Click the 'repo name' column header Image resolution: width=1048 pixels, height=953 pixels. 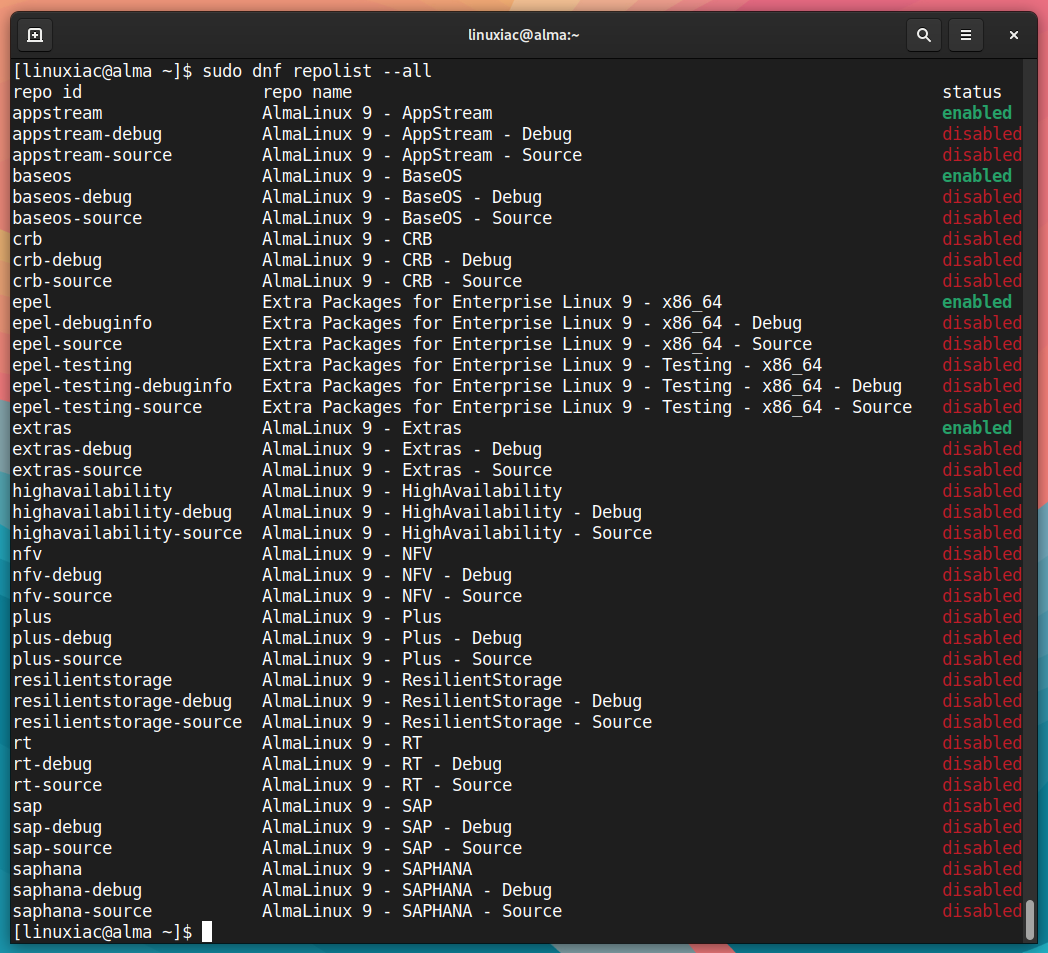(307, 92)
